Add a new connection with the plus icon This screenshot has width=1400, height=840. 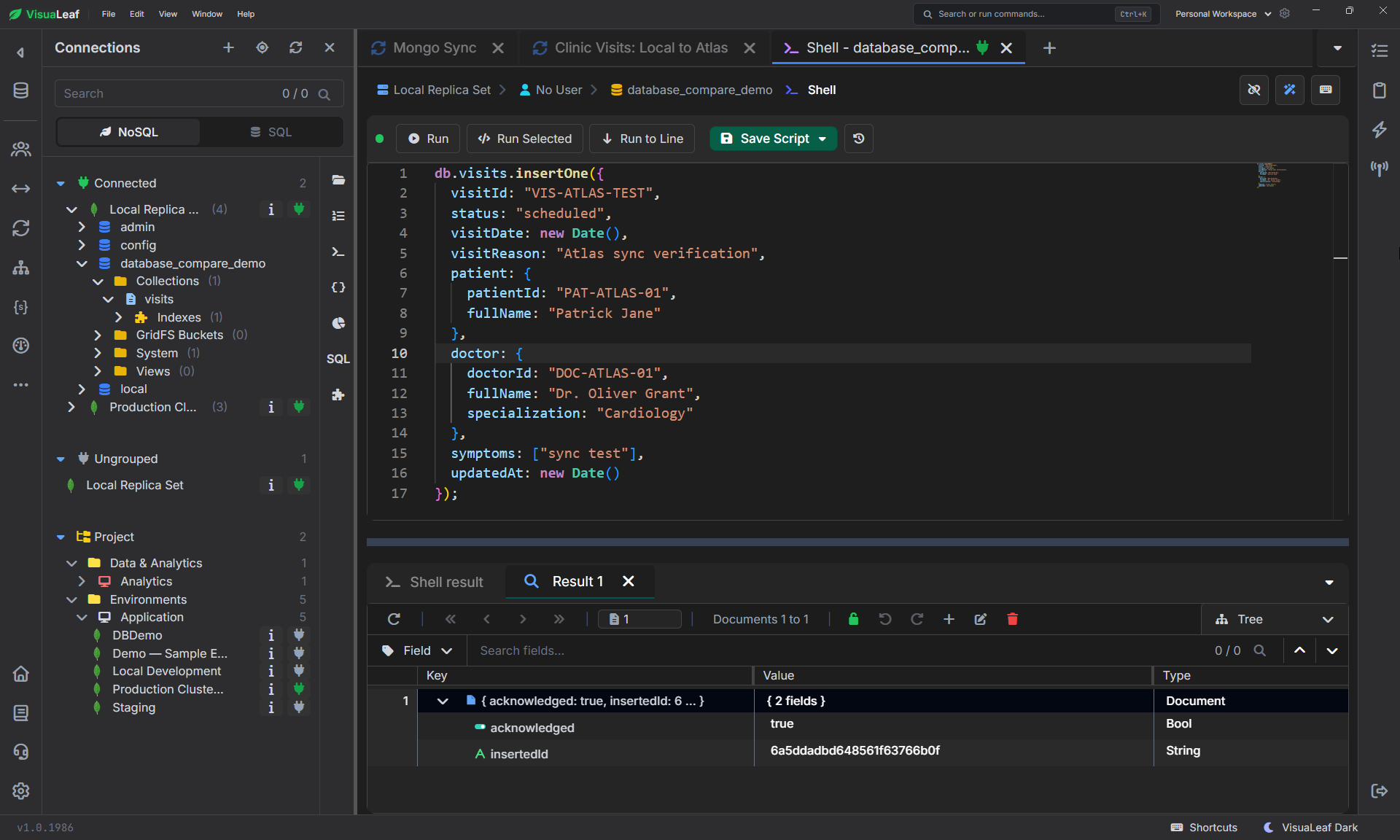click(228, 47)
